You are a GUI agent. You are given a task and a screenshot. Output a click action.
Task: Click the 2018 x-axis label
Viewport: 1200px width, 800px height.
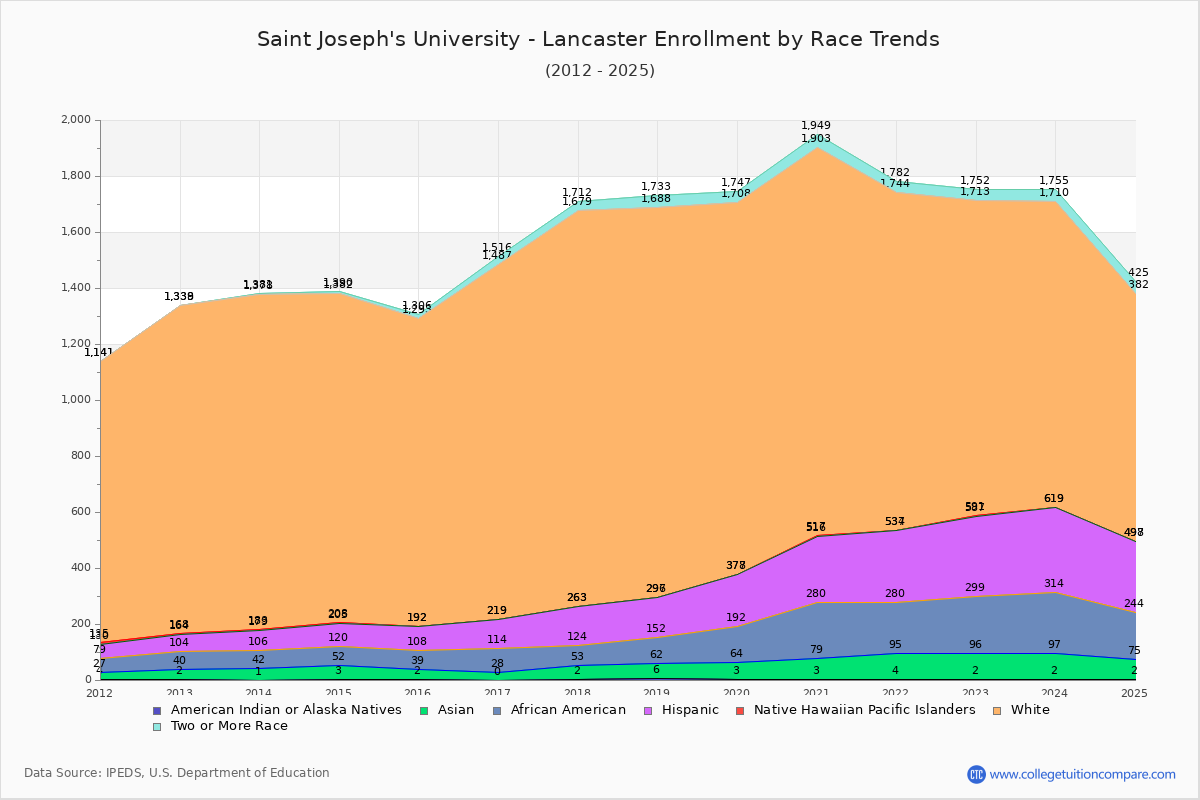(577, 693)
